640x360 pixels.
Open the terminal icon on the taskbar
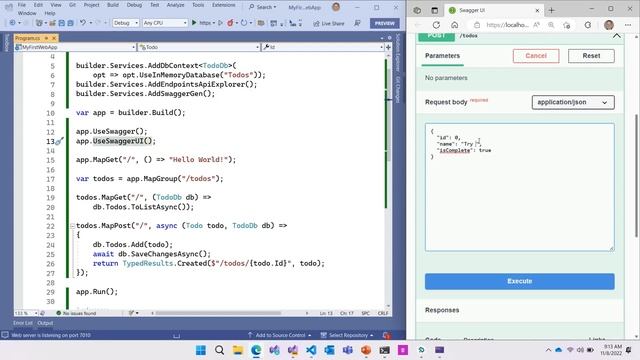pos(384,350)
